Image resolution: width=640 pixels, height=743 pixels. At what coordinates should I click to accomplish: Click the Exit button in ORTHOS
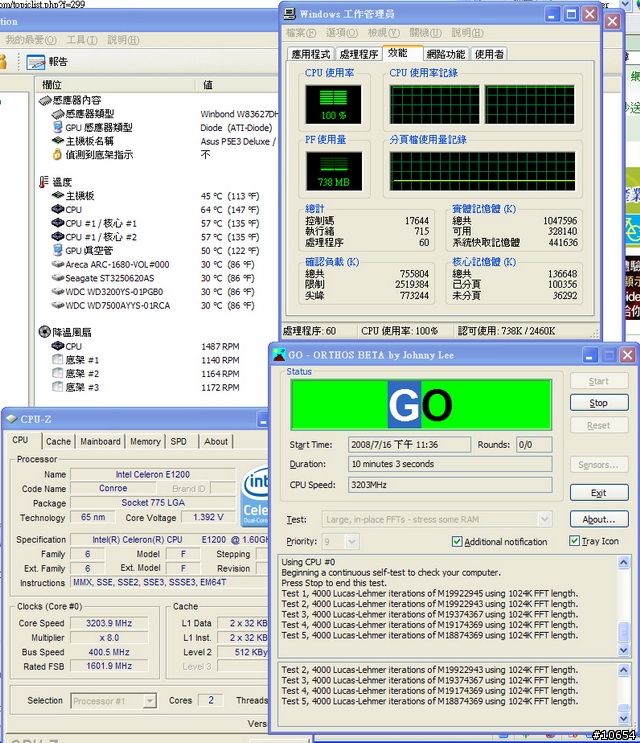[x=599, y=493]
